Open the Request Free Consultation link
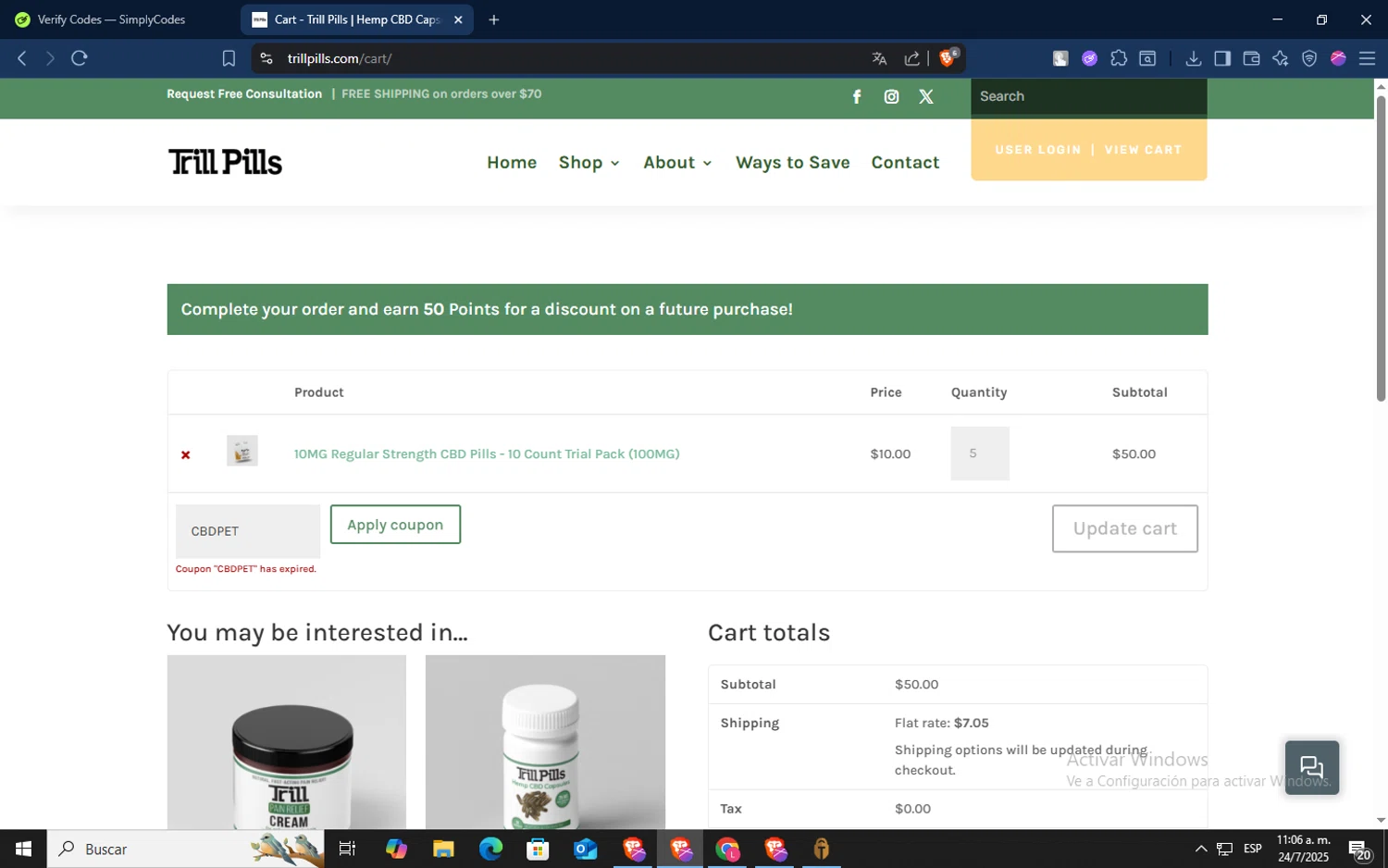The width and height of the screenshot is (1388, 868). click(x=244, y=94)
